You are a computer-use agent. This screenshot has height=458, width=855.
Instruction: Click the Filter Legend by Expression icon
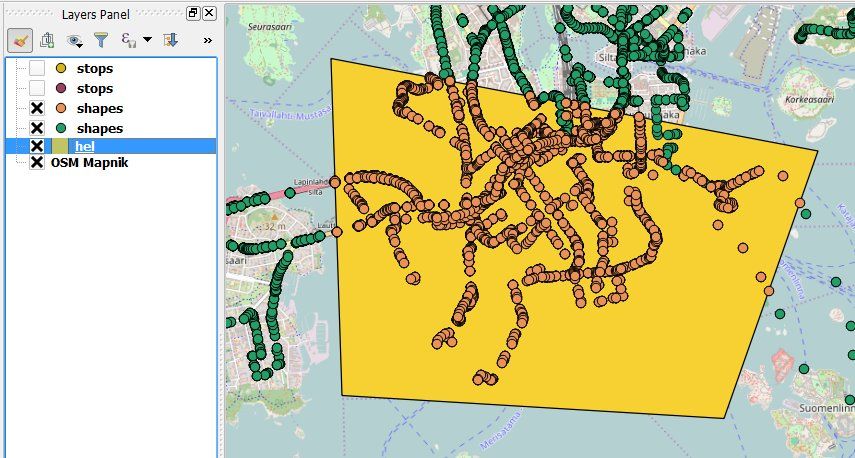(x=128, y=40)
